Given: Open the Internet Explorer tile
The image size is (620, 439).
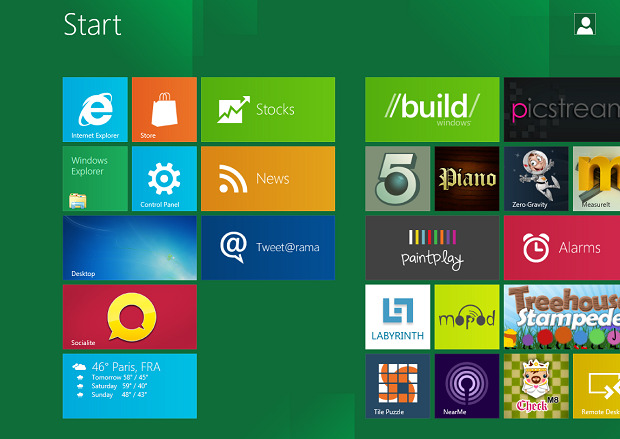Looking at the screenshot, I should pyautogui.click(x=95, y=109).
